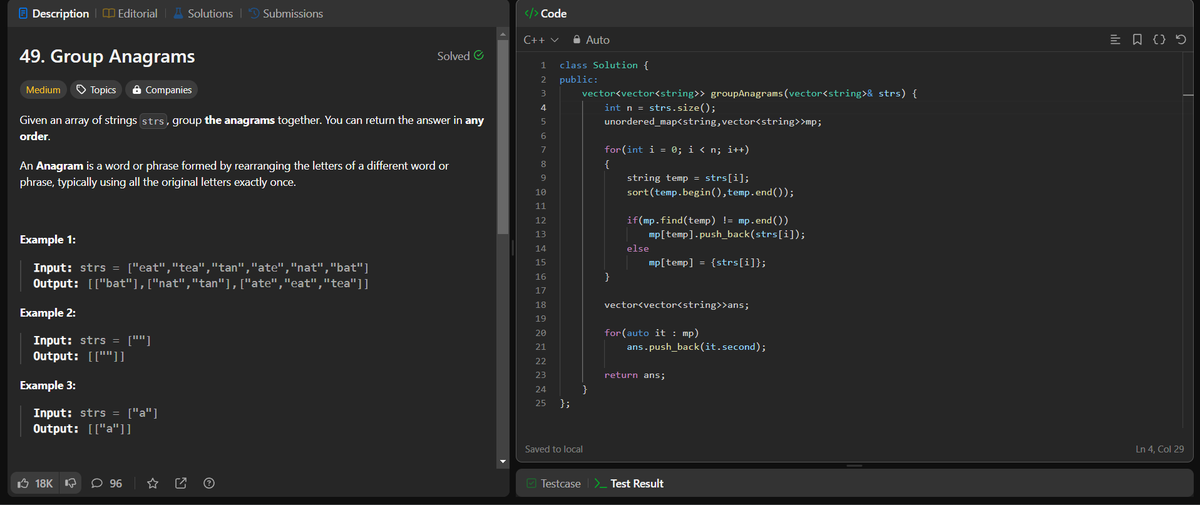Click the 'if(mp.find(temp) != mp.end())' line
The height and width of the screenshot is (505, 1200).
(x=708, y=219)
